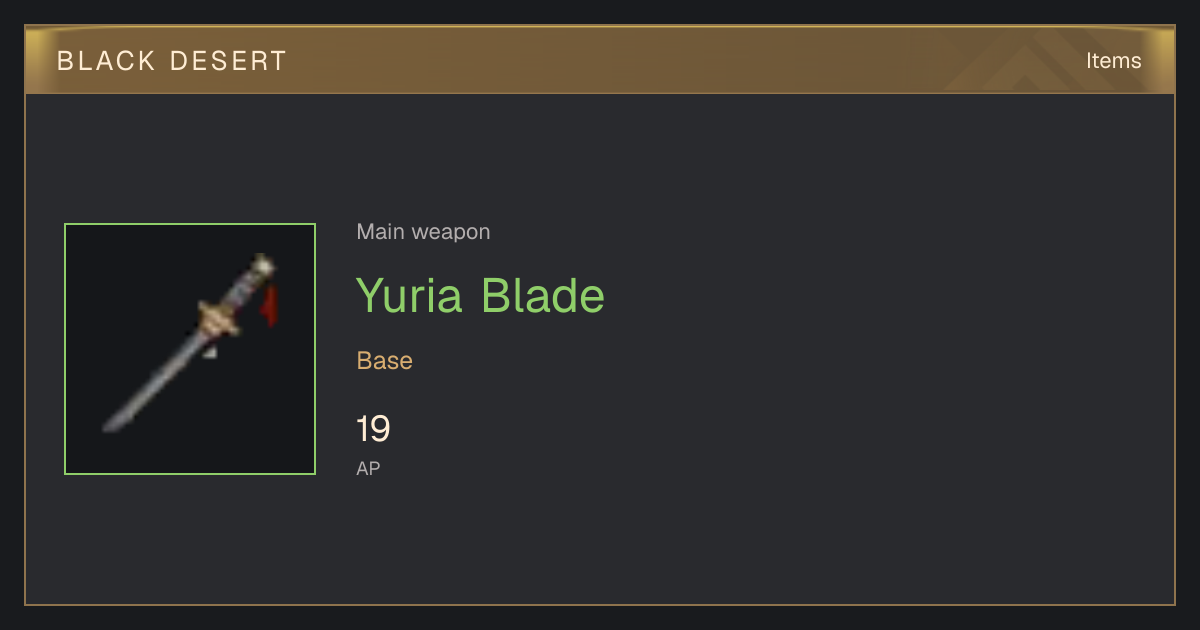This screenshot has width=1200, height=630.
Task: Click the BLACK DESERT title text
Action: pos(172,61)
